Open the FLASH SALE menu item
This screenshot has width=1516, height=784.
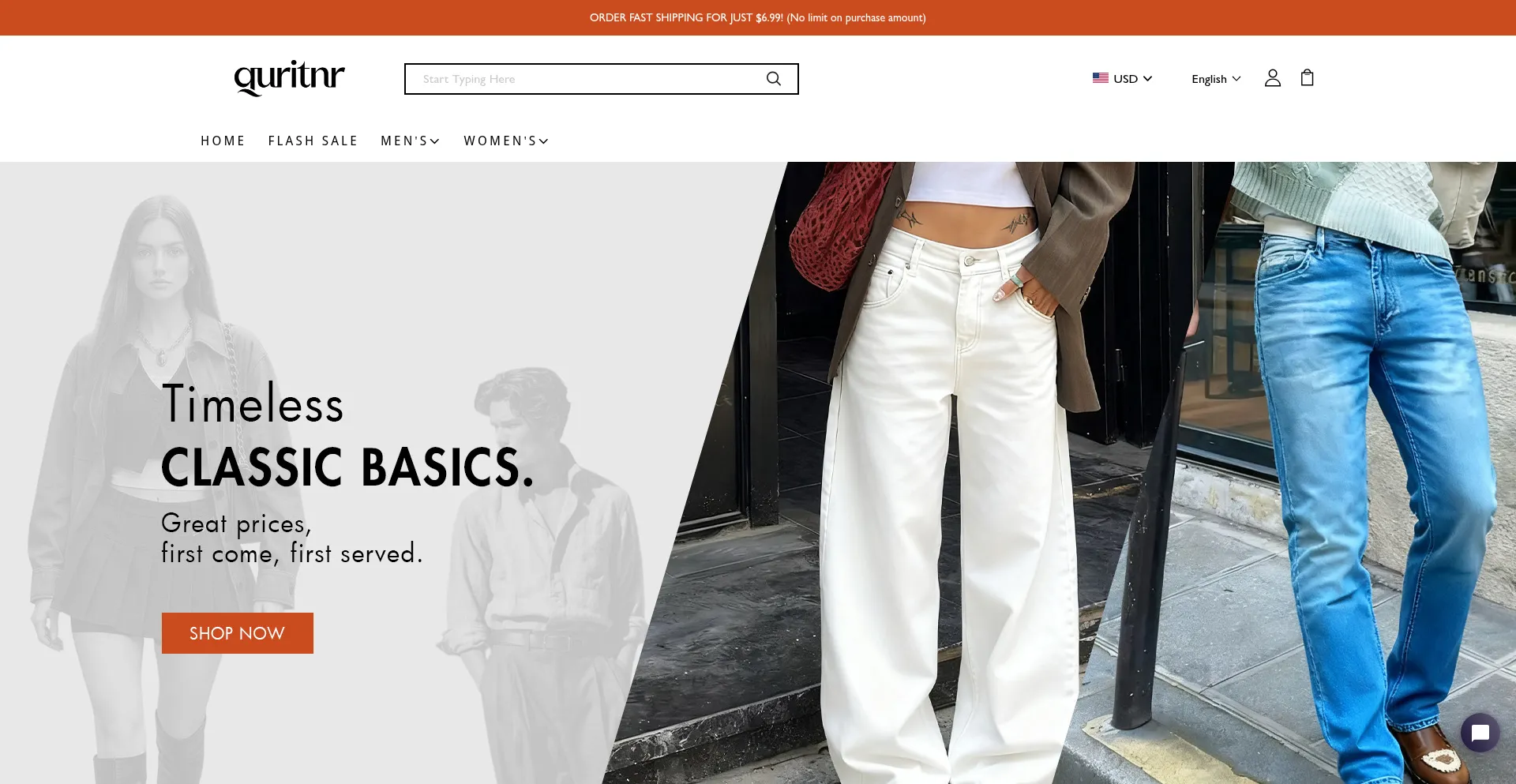pyautogui.click(x=313, y=141)
